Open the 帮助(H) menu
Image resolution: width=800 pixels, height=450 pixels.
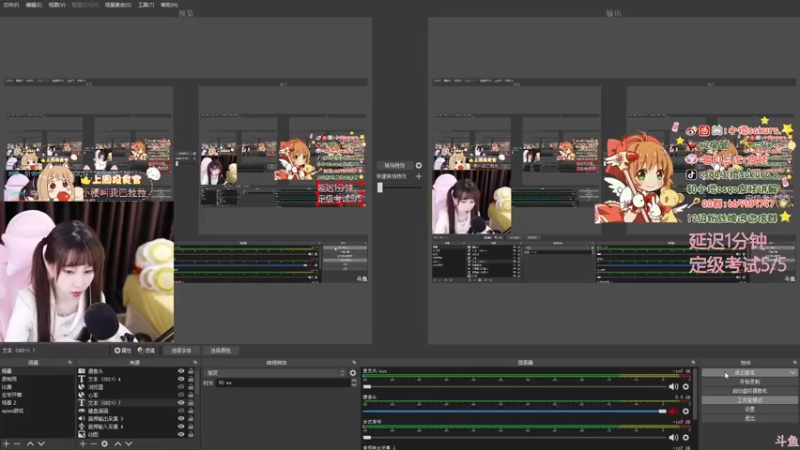(169, 5)
